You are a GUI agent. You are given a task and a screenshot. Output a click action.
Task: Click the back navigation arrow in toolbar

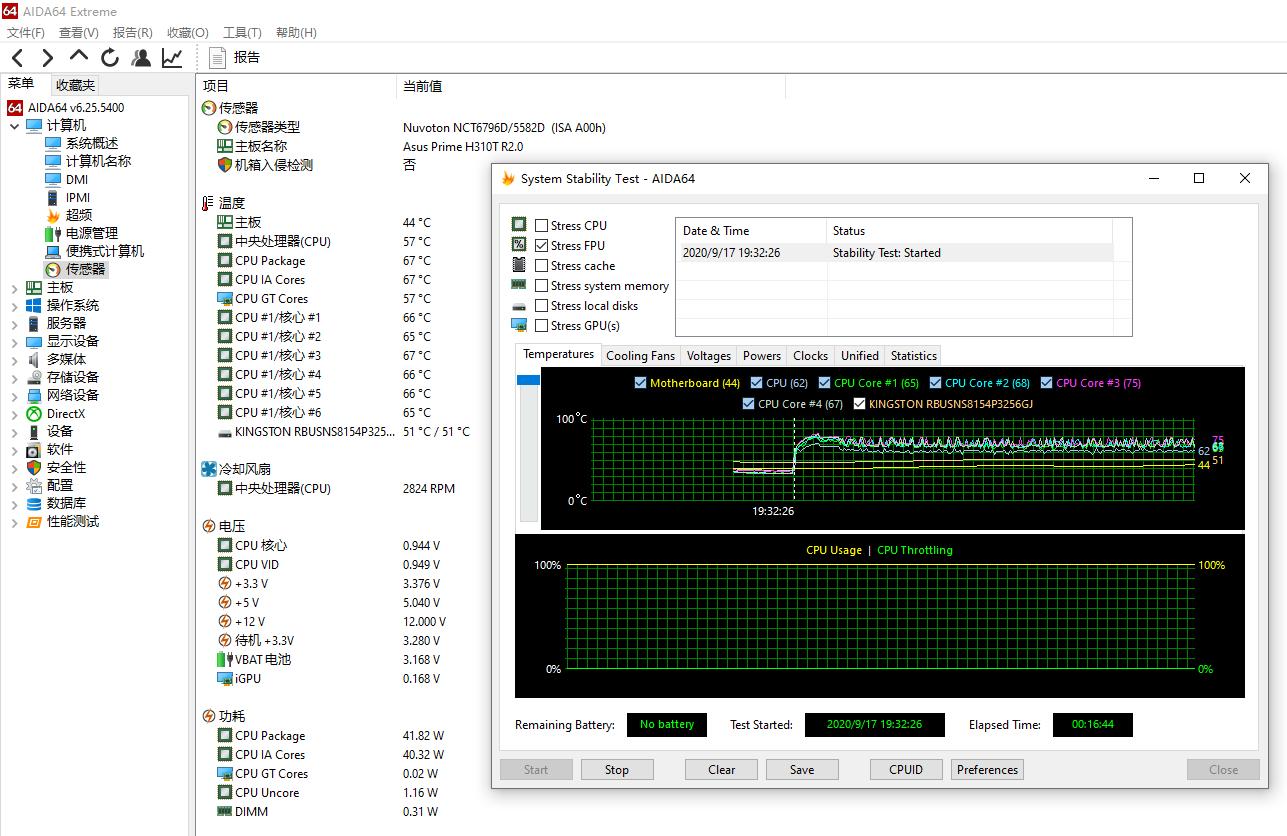18,58
